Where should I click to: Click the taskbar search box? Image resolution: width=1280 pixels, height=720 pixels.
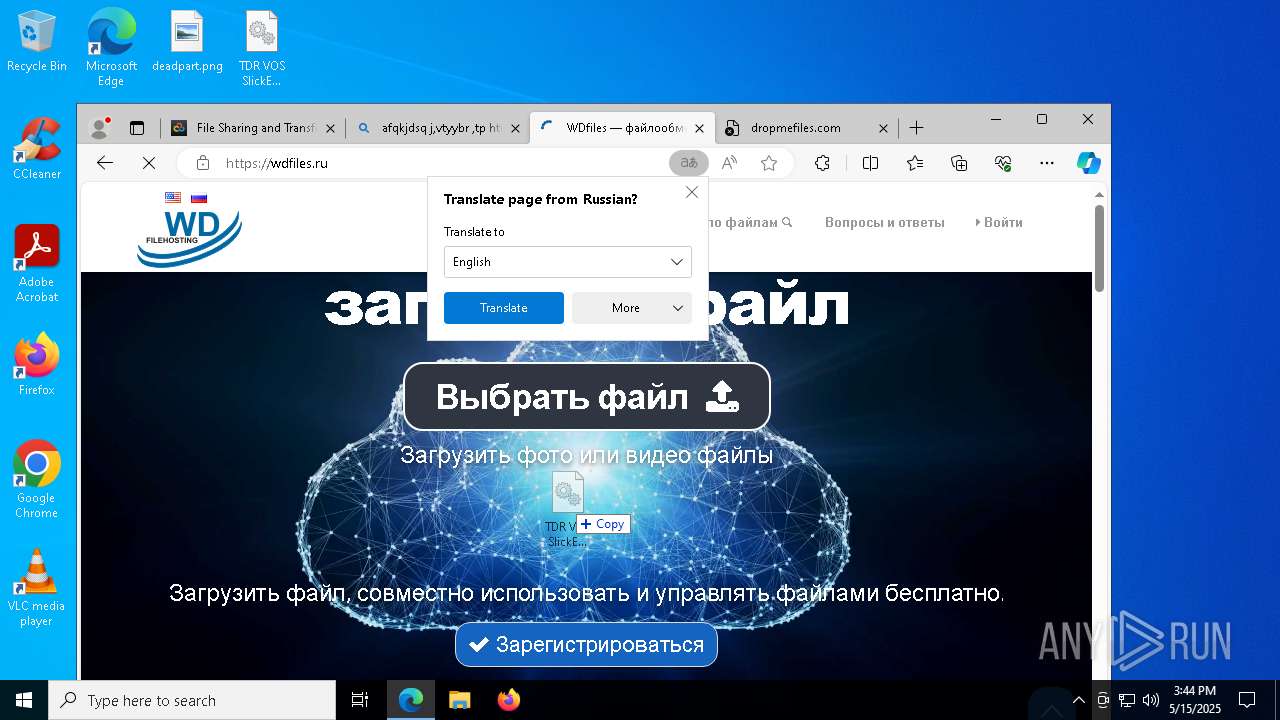point(192,700)
